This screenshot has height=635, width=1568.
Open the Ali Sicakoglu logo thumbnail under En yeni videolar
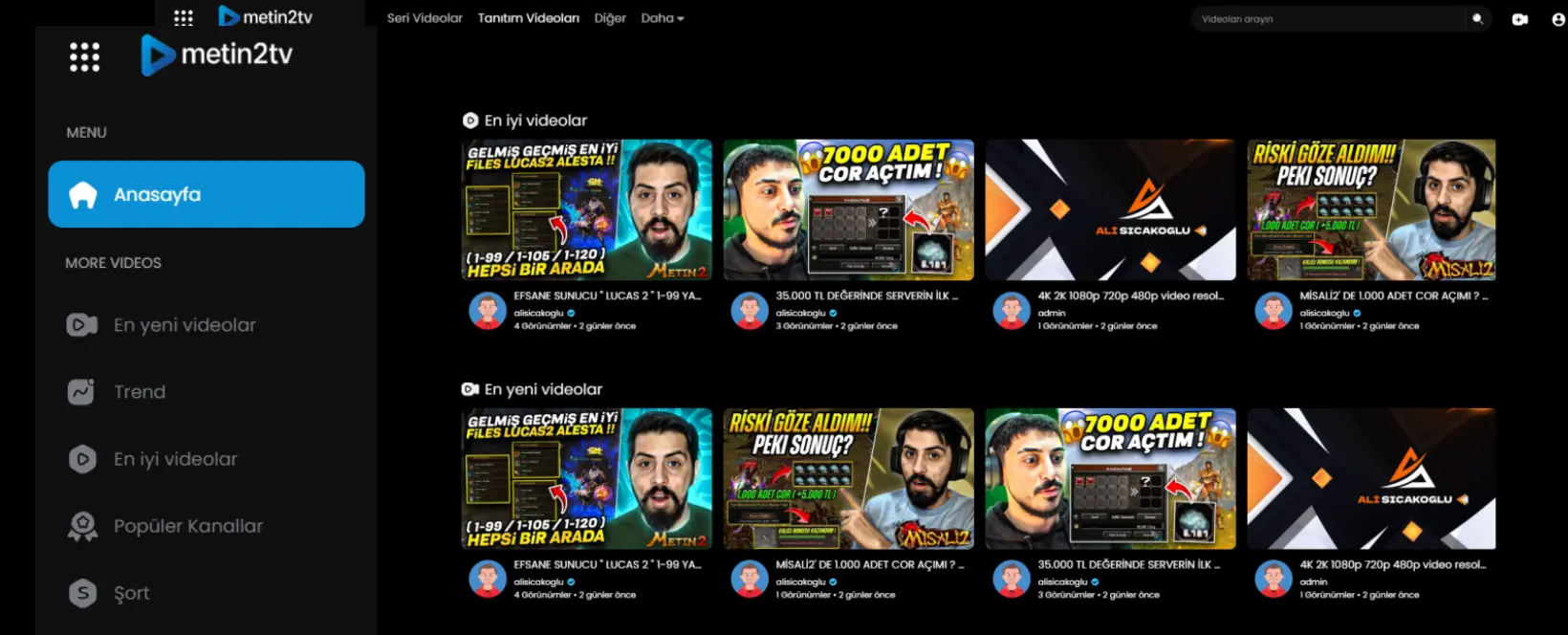pyautogui.click(x=1372, y=479)
